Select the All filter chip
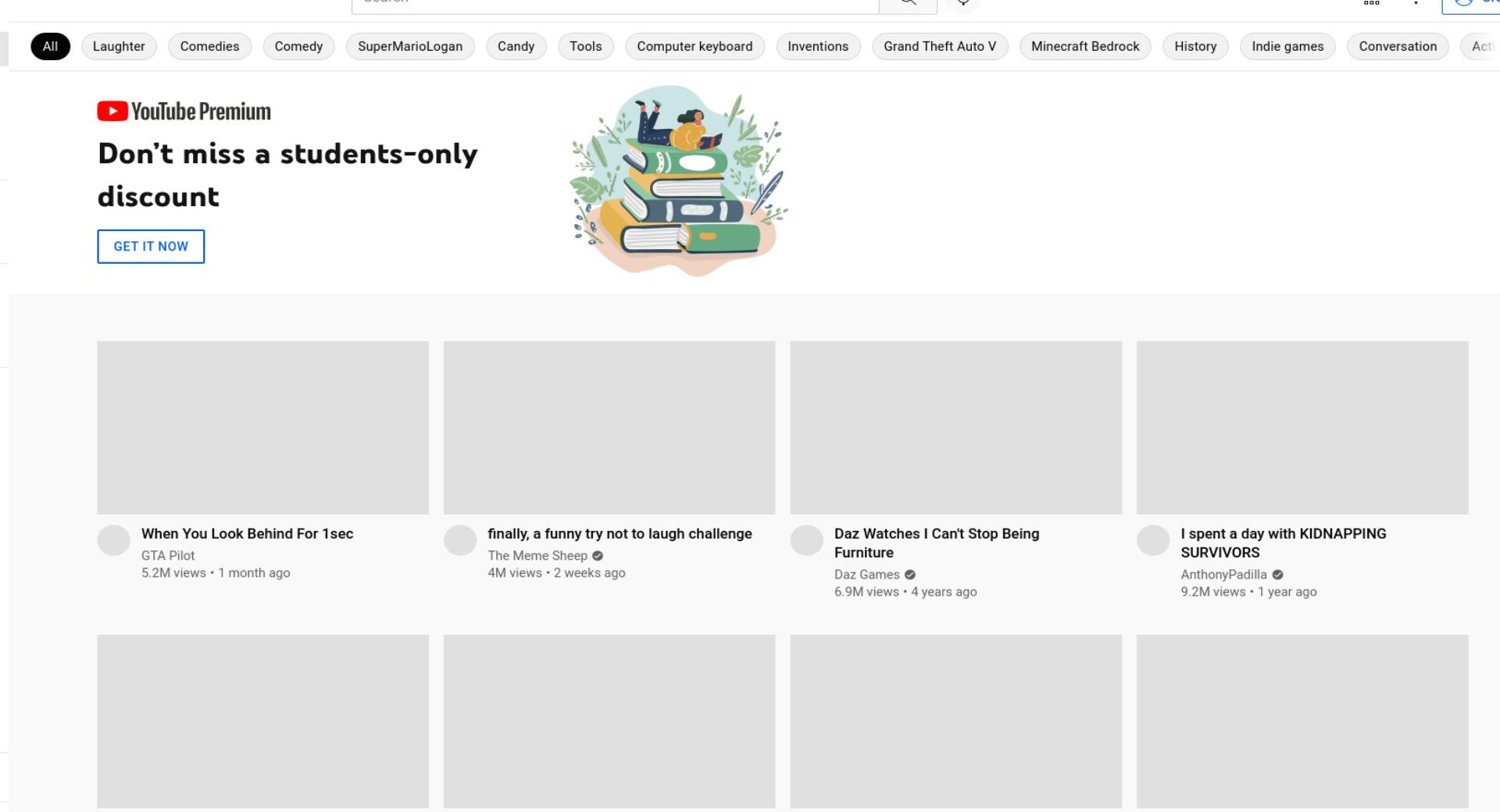This screenshot has width=1500, height=812. click(x=50, y=46)
